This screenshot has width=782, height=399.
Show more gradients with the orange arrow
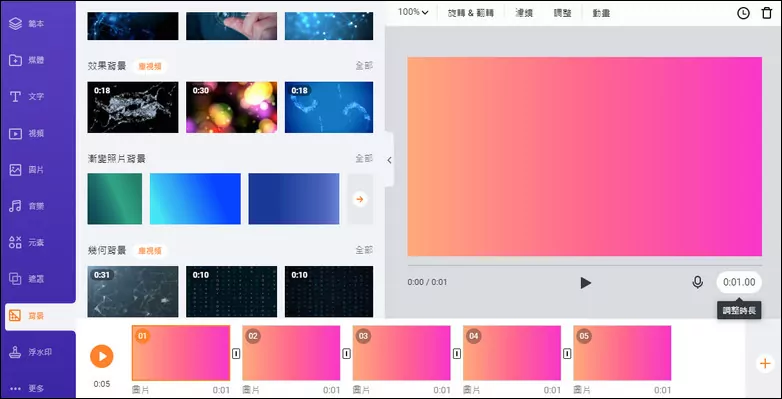(360, 200)
